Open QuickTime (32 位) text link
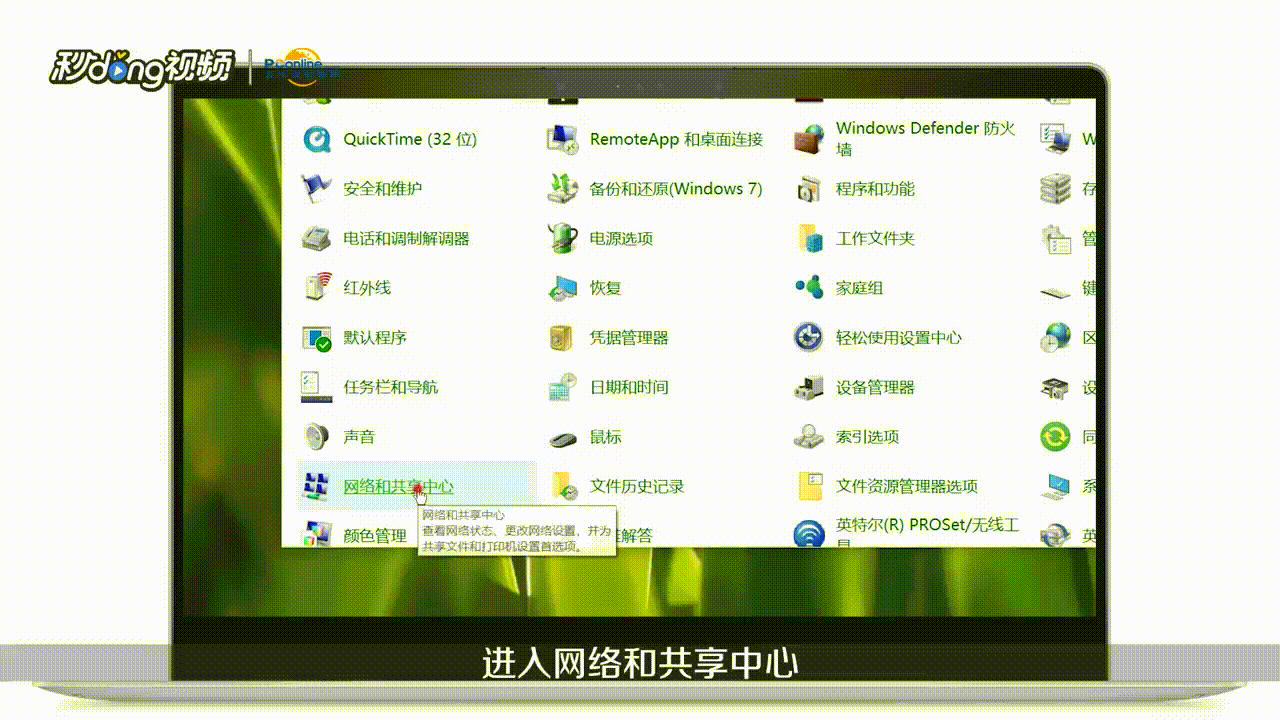 click(x=410, y=139)
